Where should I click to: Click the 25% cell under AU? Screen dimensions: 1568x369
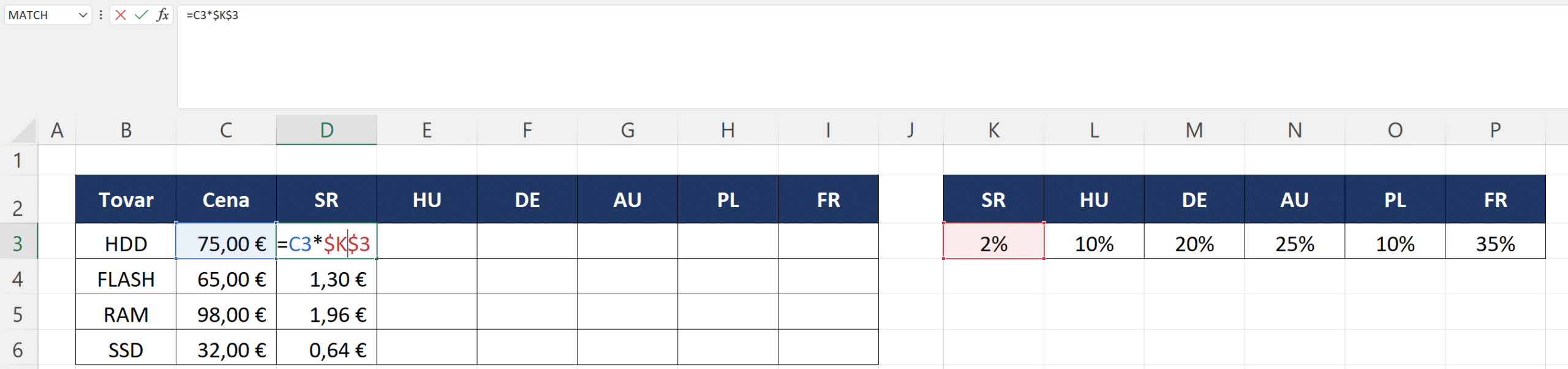(x=1294, y=243)
